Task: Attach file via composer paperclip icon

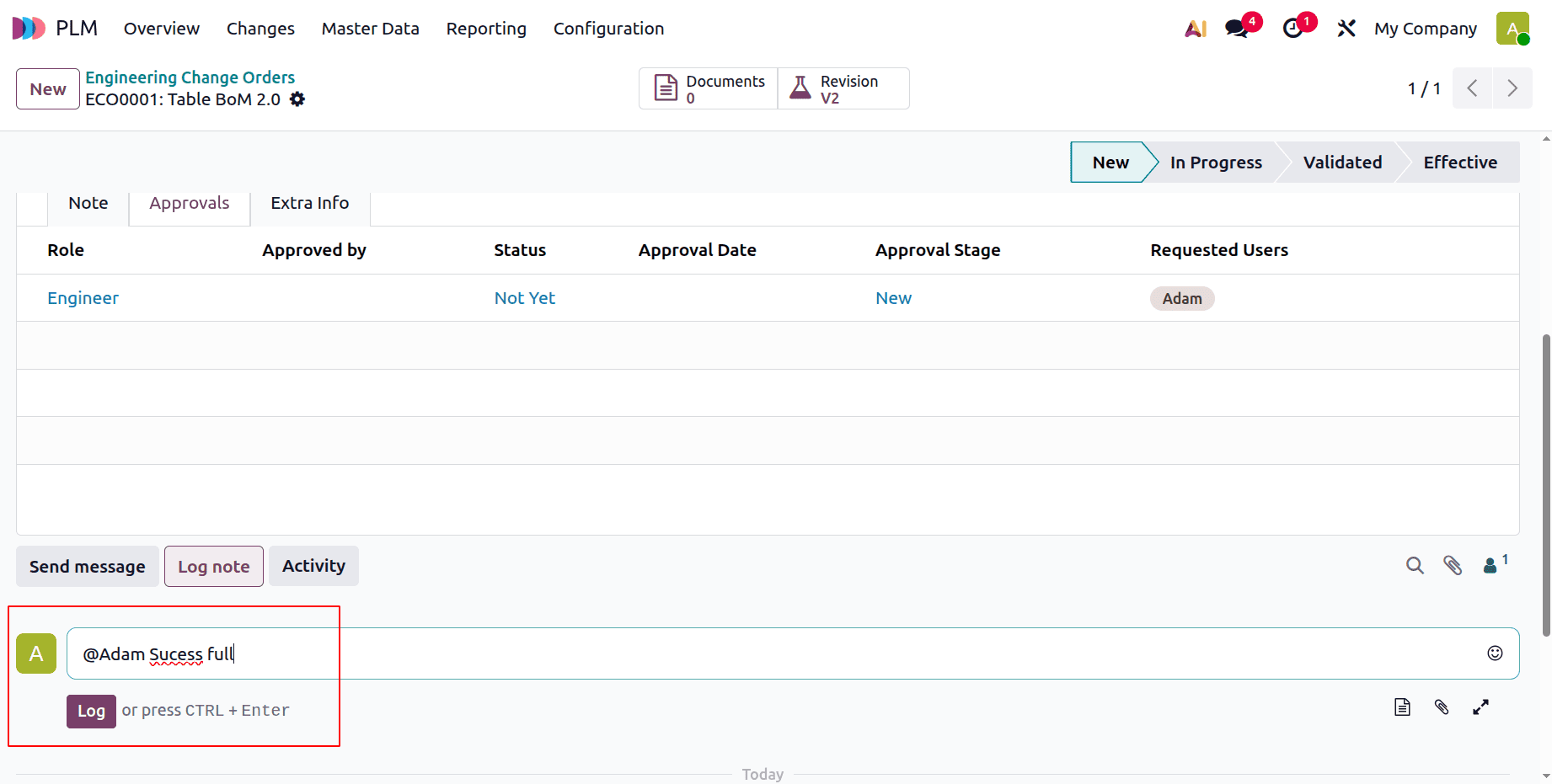Action: (x=1442, y=707)
